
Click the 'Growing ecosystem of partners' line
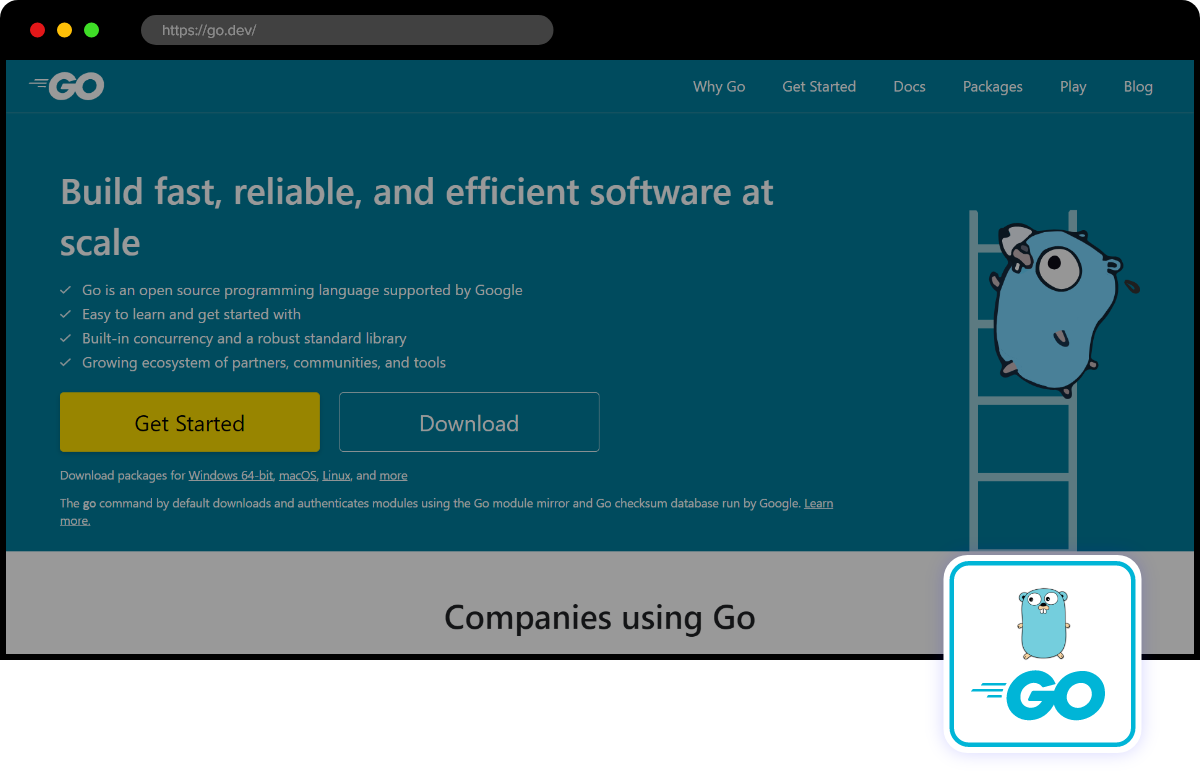tap(264, 362)
